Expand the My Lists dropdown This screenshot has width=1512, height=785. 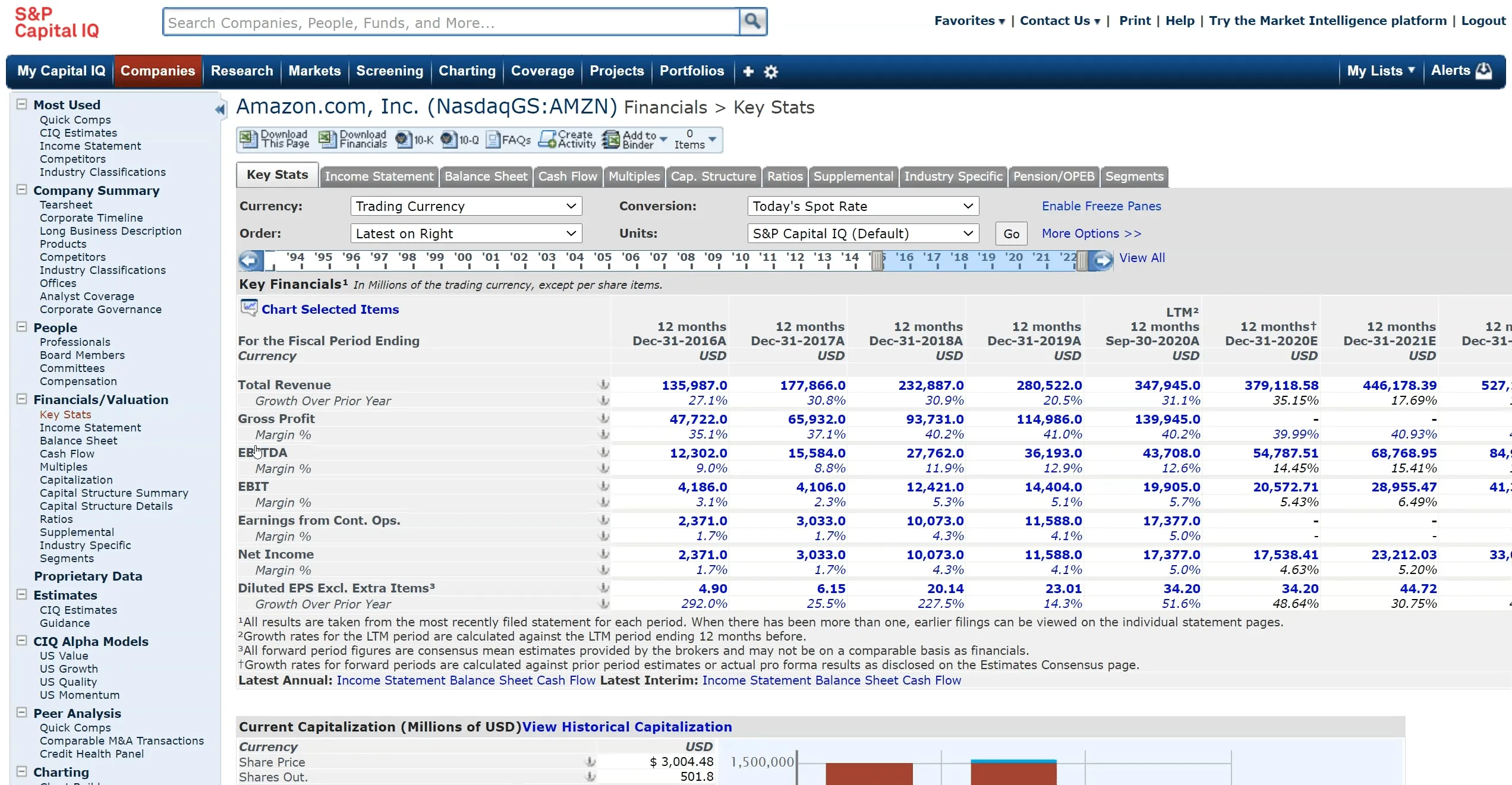tap(1381, 71)
